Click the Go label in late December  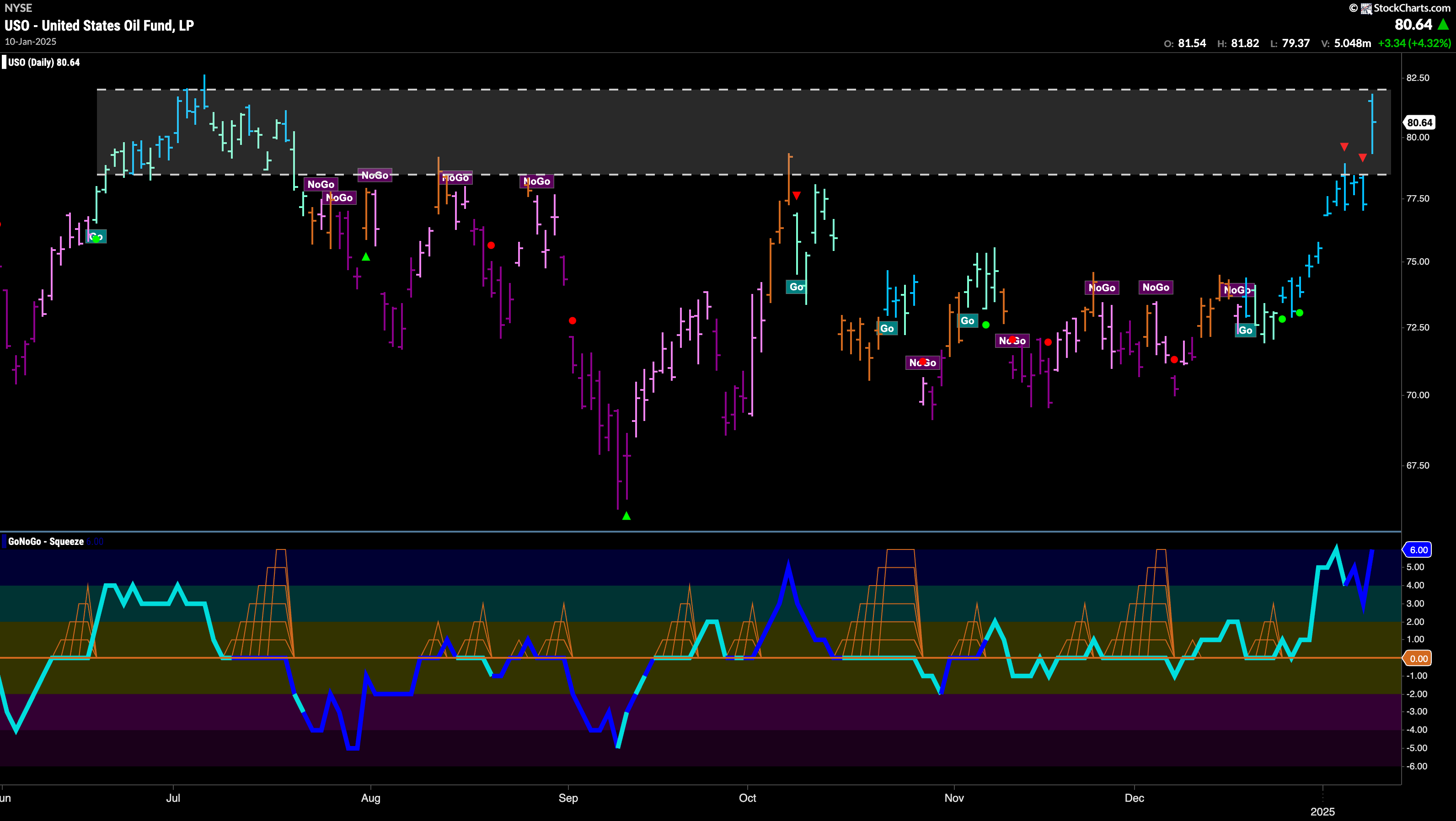(x=1246, y=331)
